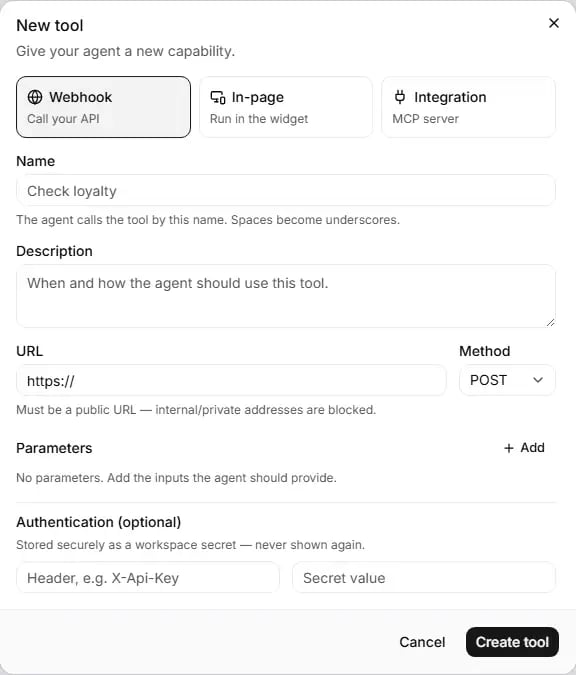Switch to the In-page tool type

[x=286, y=107]
